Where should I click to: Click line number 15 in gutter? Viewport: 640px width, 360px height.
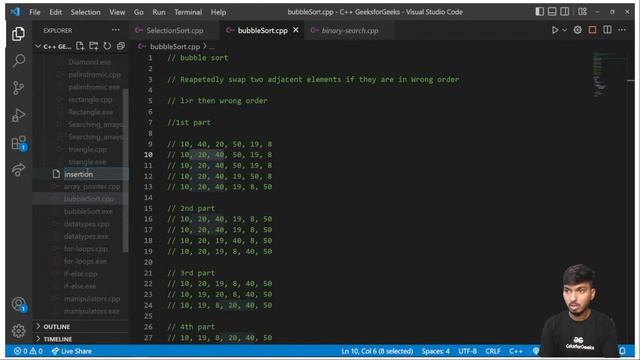tap(148, 209)
